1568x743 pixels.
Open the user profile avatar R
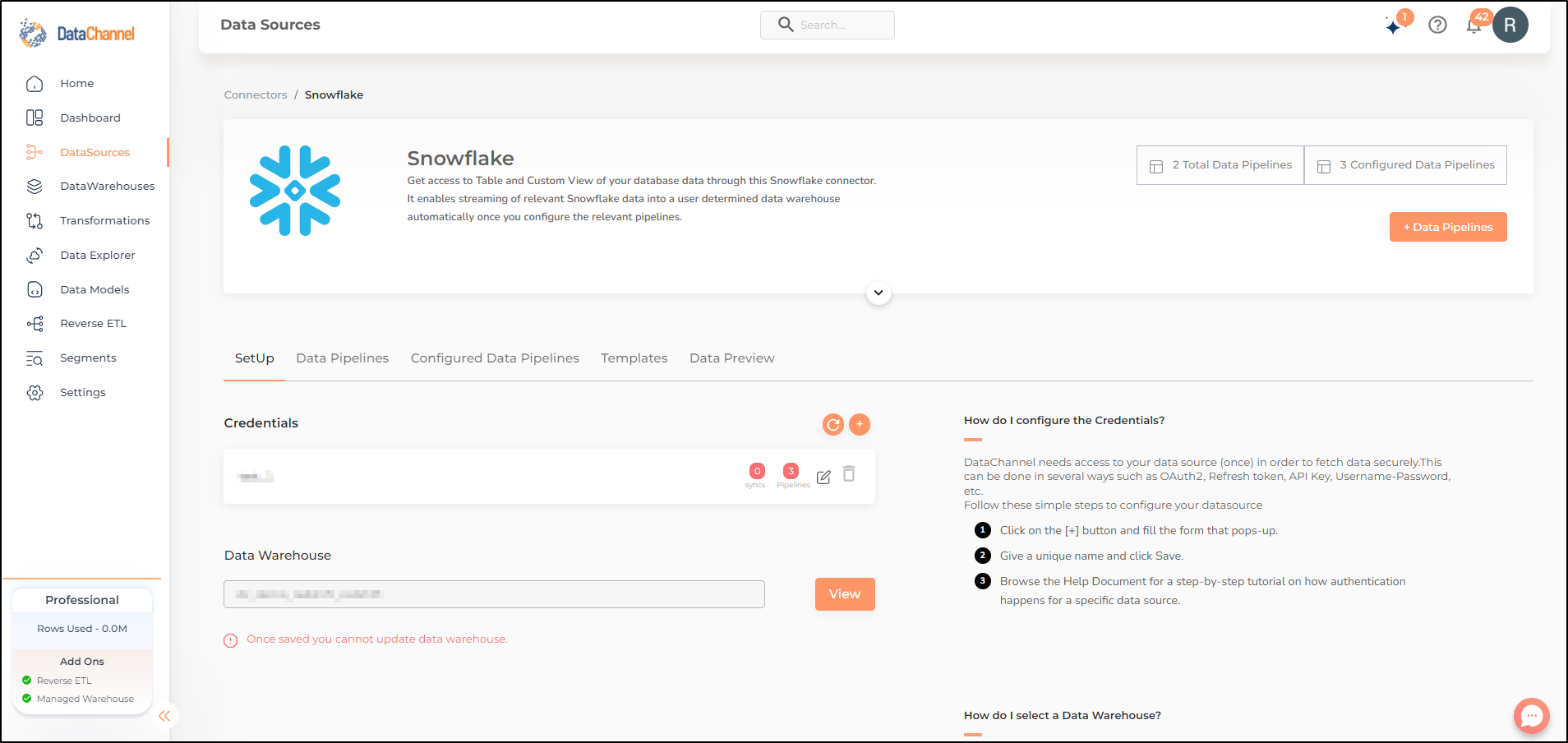click(1510, 25)
